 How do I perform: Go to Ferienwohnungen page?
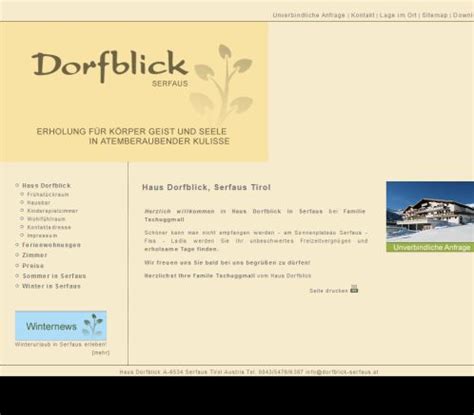(x=51, y=245)
